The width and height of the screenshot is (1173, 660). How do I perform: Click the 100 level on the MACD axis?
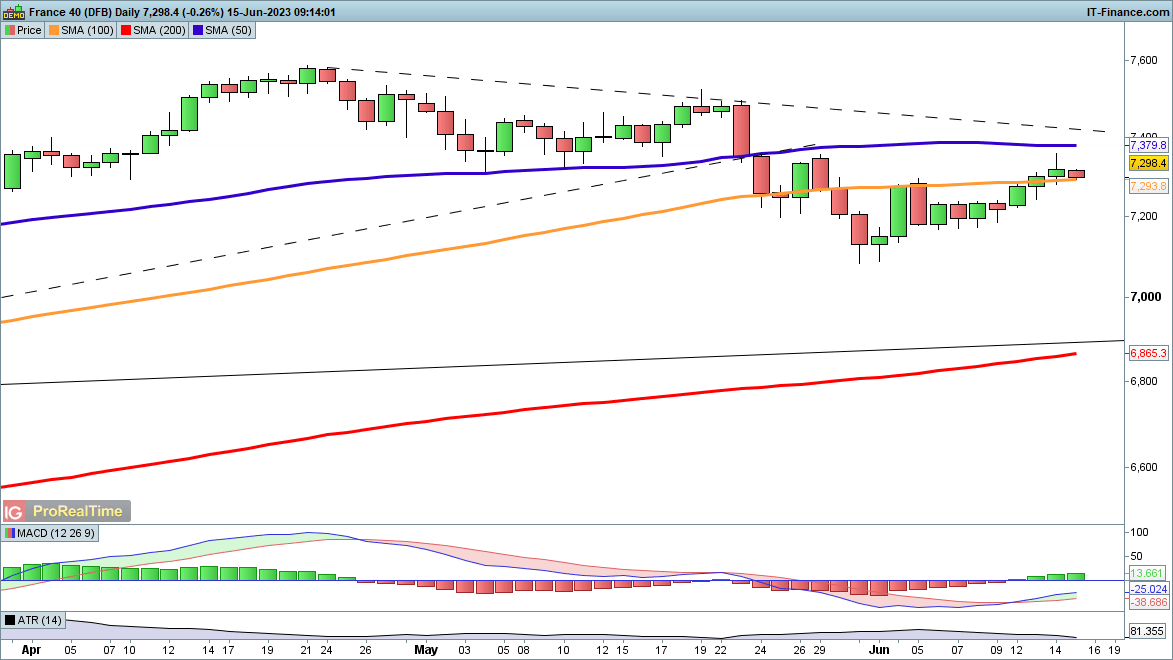click(1139, 533)
